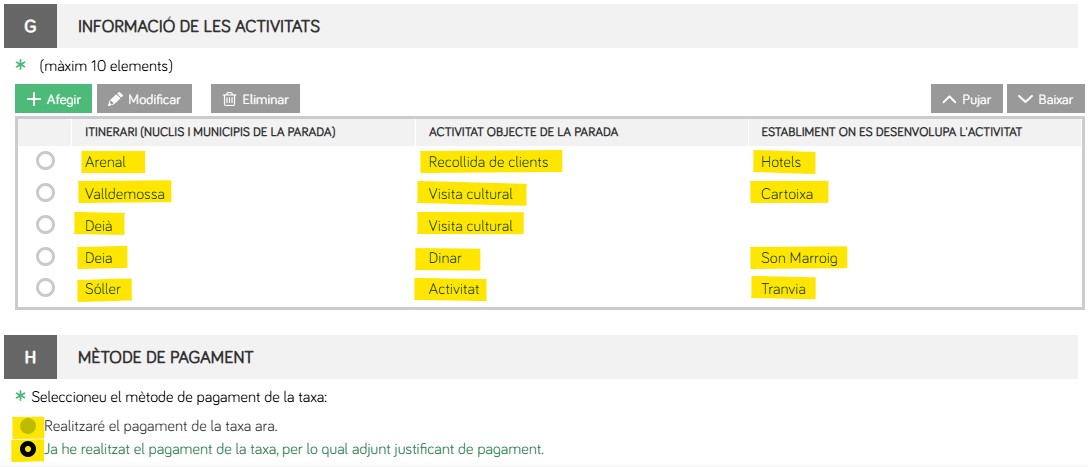This screenshot has height=467, width=1088.
Task: Select radio button for Deia Dinar row
Action: tap(45, 257)
